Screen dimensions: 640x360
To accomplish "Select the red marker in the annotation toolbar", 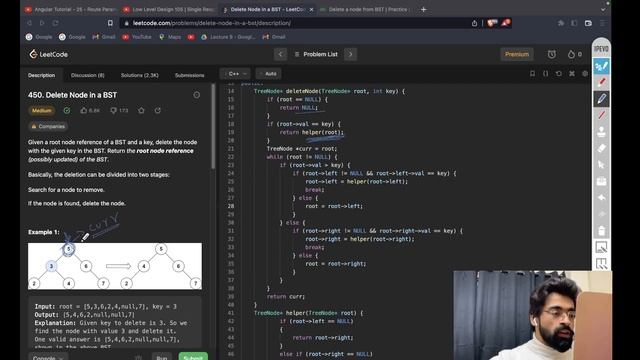I will pyautogui.click(x=601, y=82).
